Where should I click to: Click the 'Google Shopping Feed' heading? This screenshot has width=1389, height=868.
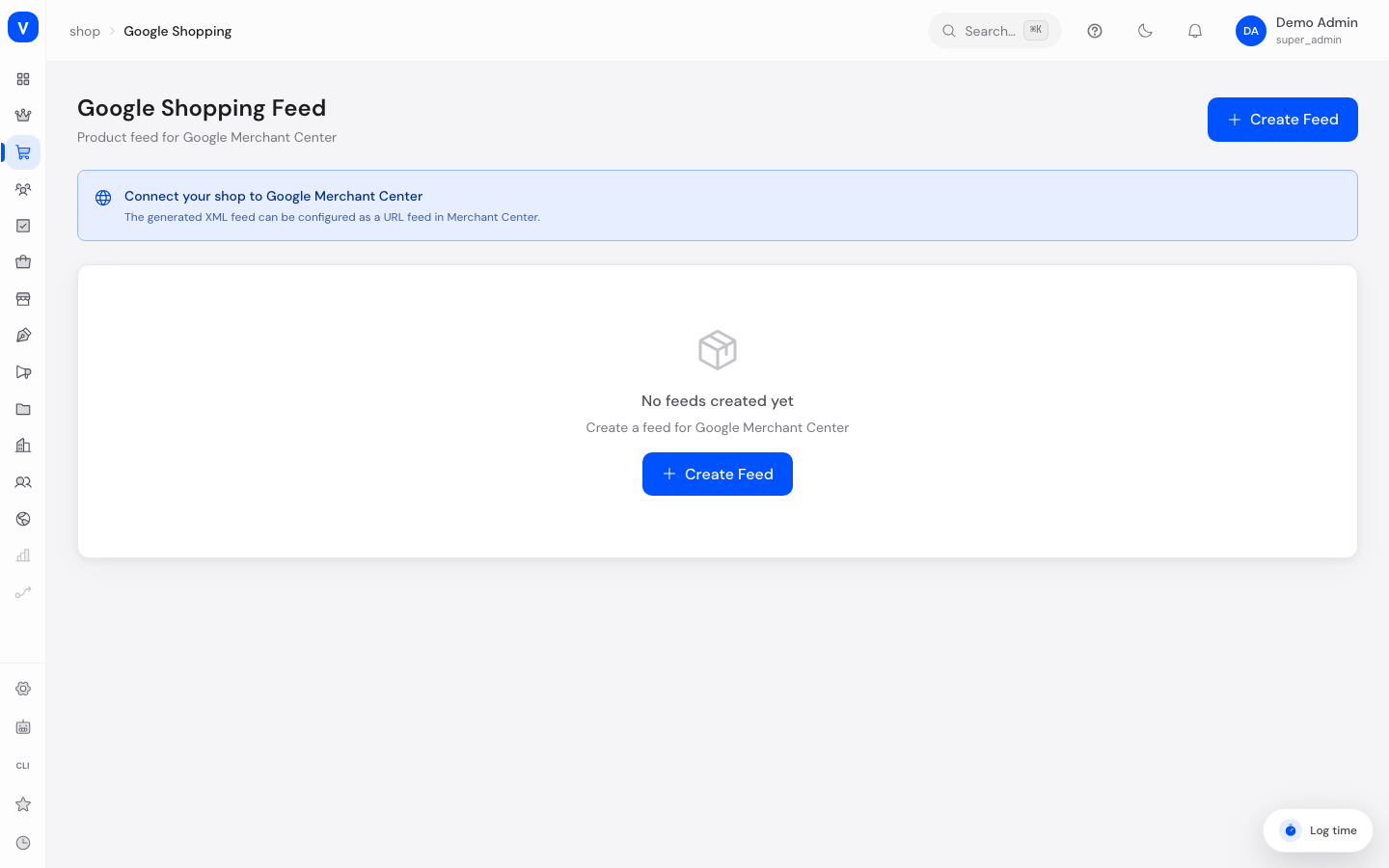tap(202, 108)
